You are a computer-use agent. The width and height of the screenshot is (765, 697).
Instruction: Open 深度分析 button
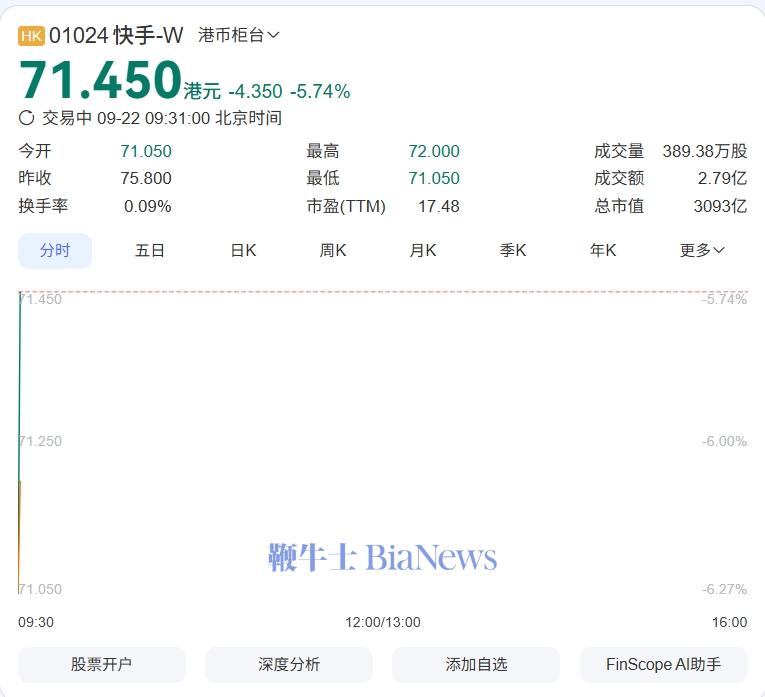tap(289, 664)
